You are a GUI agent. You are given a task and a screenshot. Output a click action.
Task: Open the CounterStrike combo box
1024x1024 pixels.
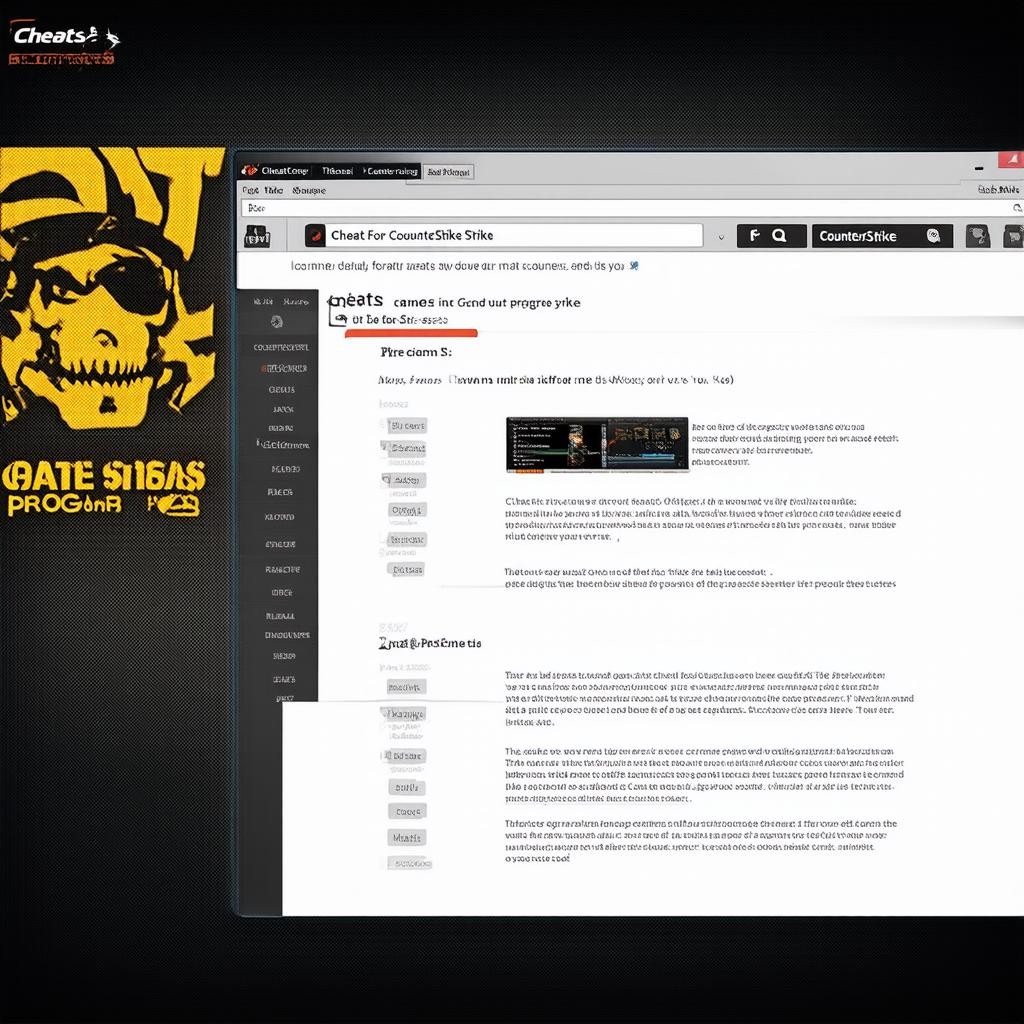[870, 236]
